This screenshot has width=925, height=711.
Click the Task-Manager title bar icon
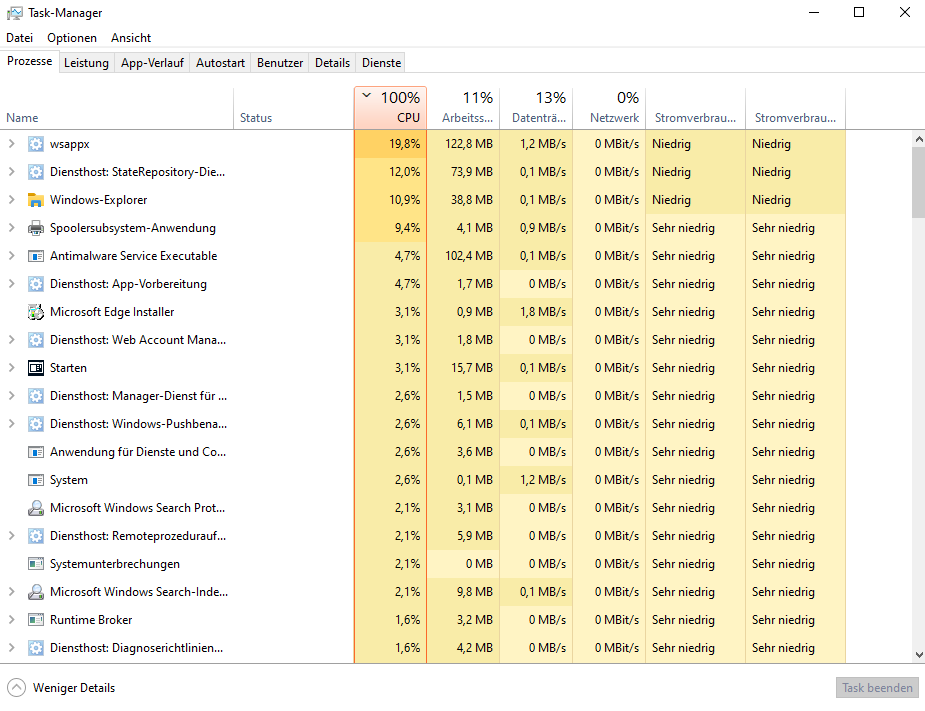pos(15,13)
